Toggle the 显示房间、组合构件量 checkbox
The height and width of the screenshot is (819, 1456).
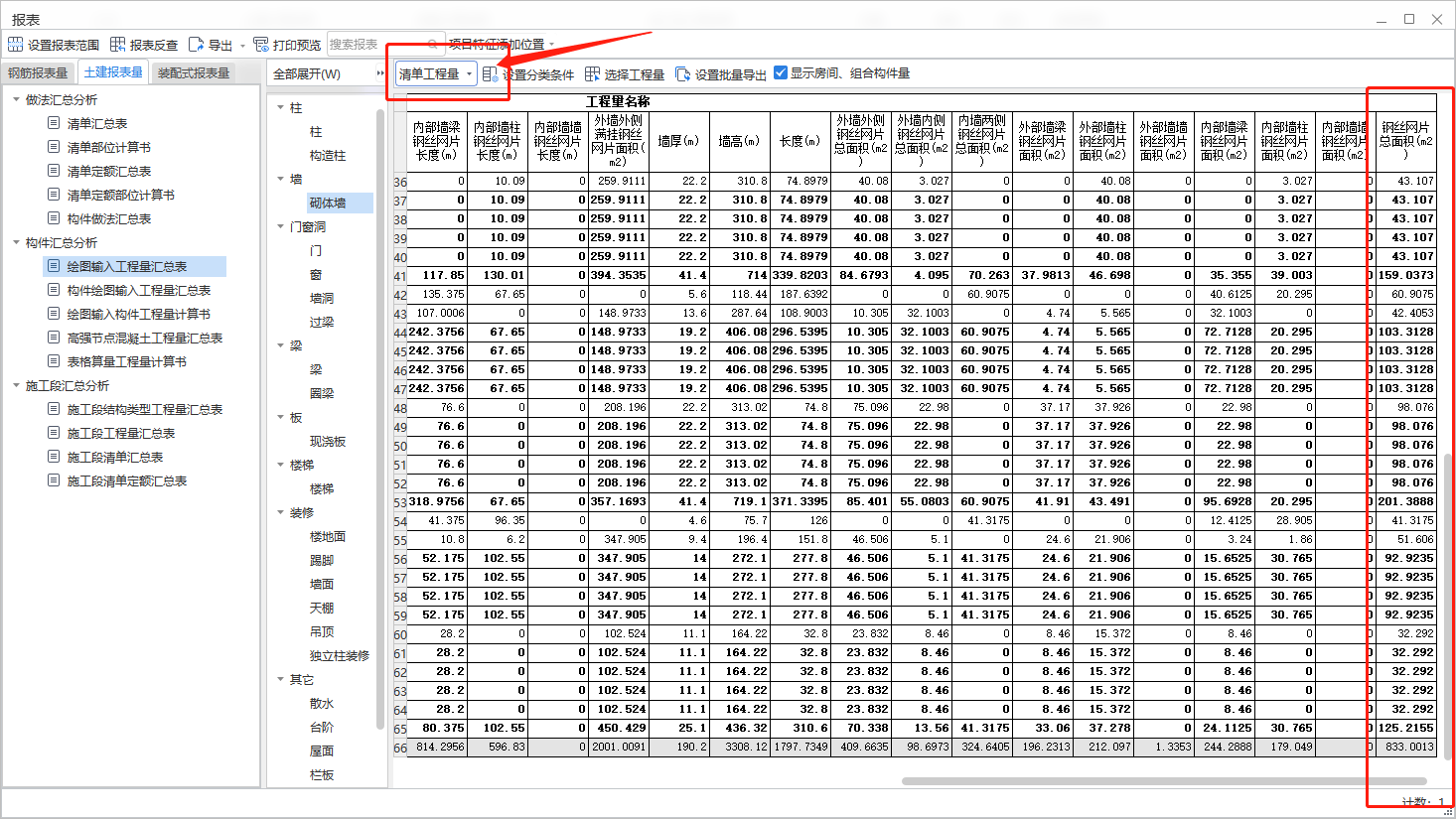pyautogui.click(x=781, y=72)
